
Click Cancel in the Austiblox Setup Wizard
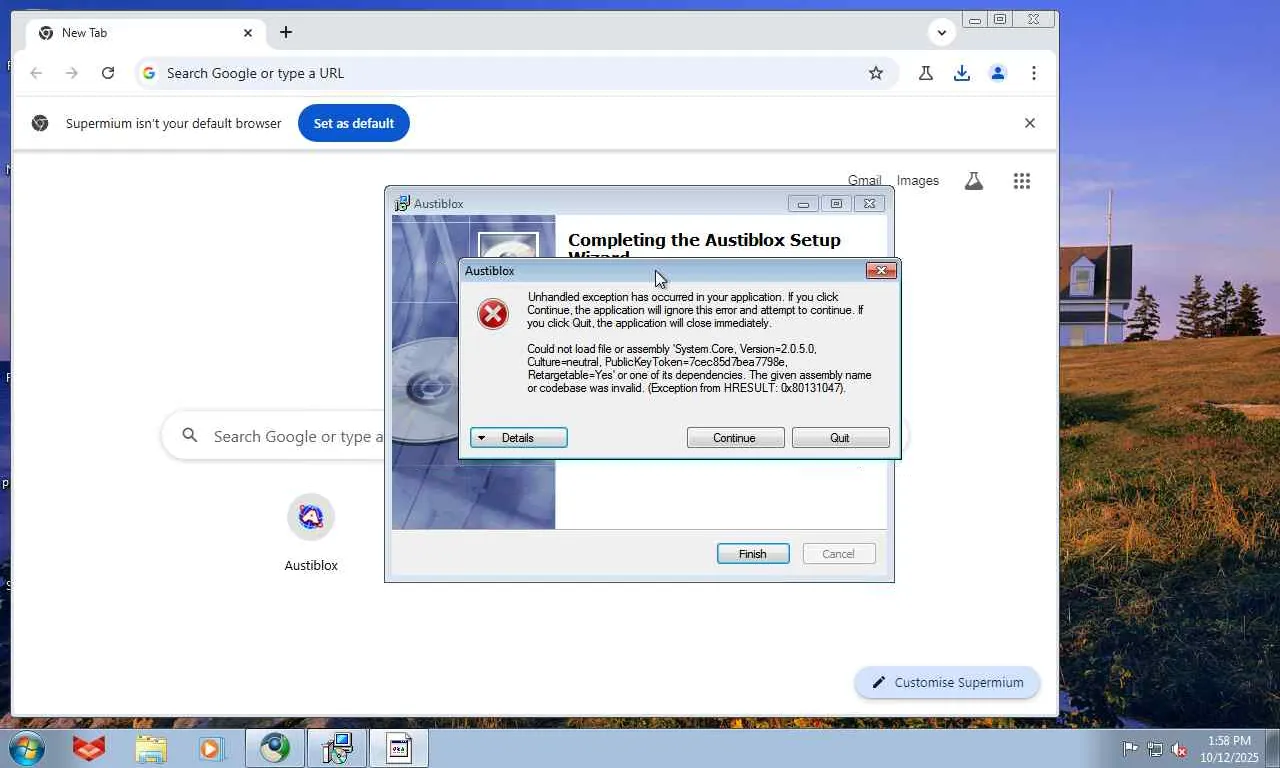click(x=839, y=554)
